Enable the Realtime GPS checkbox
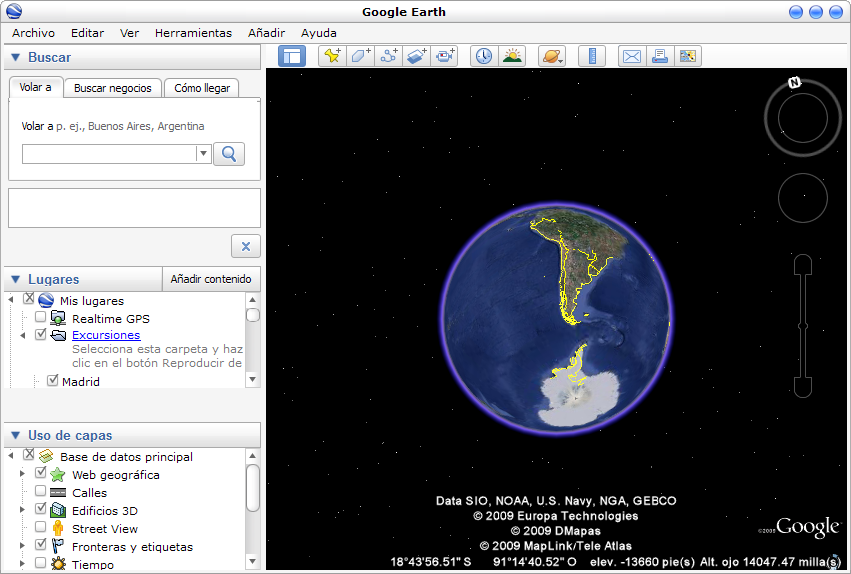Viewport: 851px width, 574px height. point(41,317)
